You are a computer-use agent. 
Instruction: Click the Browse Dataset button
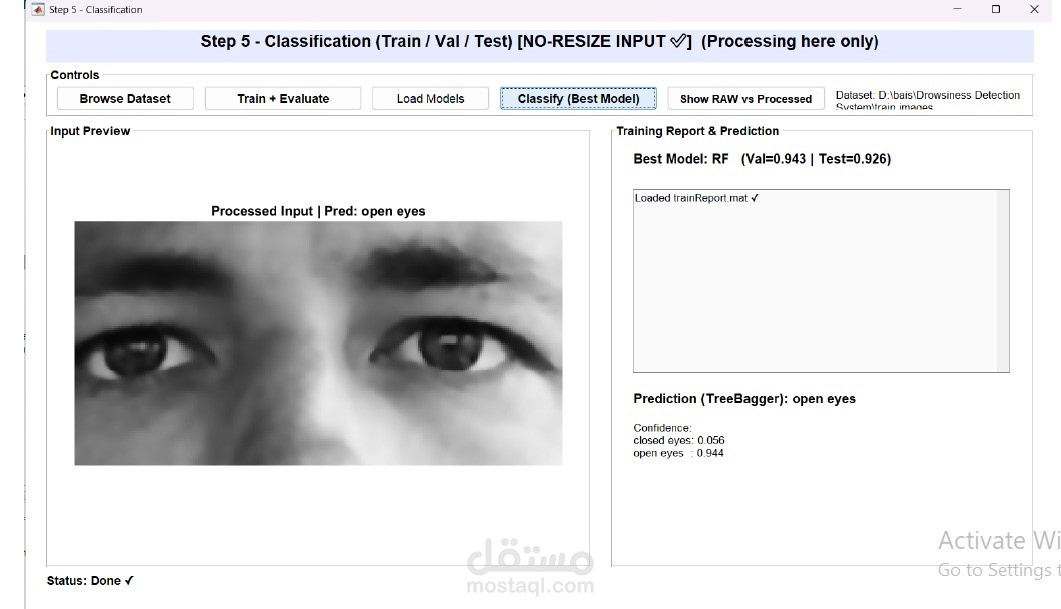125,99
